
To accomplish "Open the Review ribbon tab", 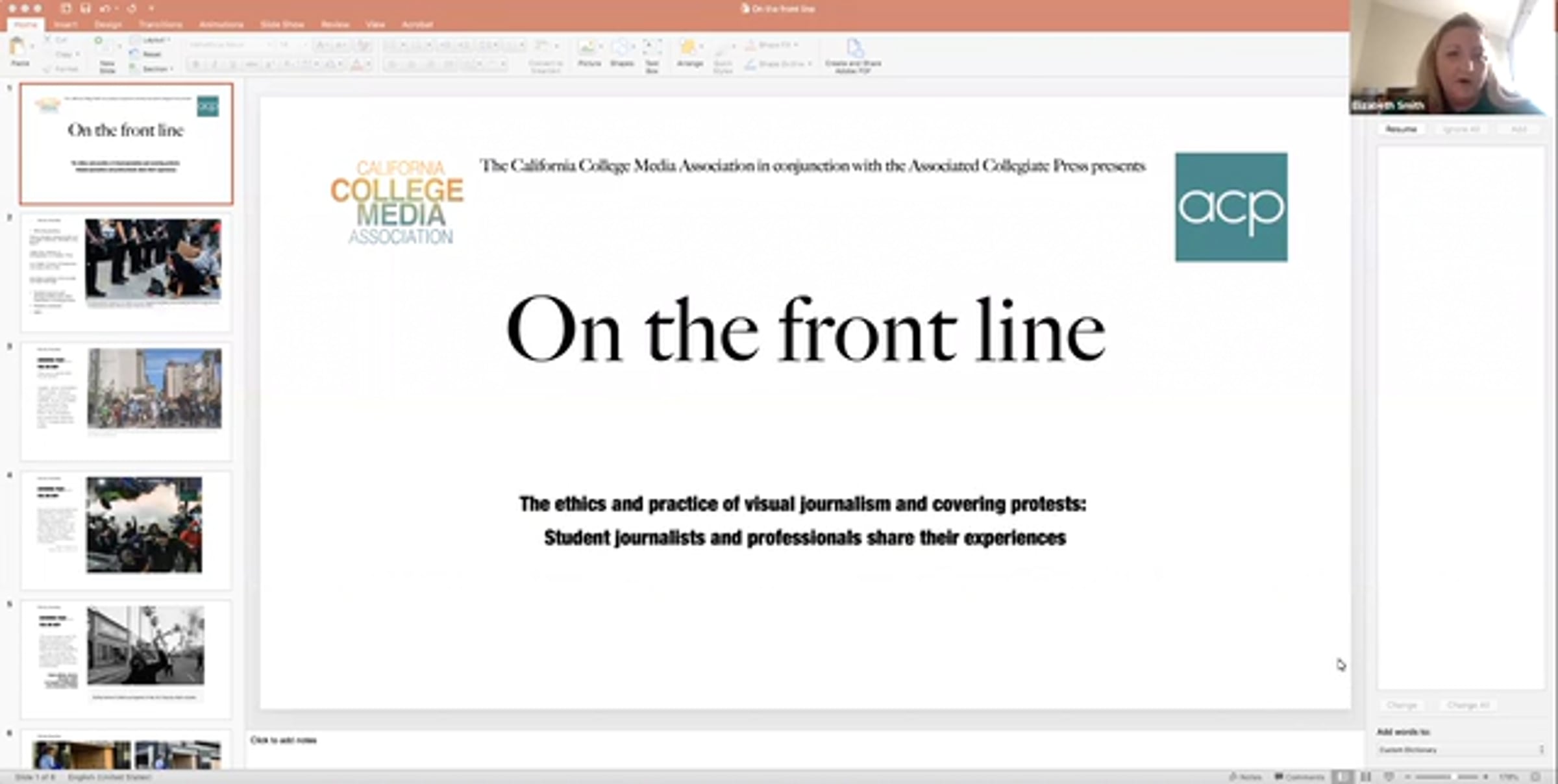I will coord(335,25).
